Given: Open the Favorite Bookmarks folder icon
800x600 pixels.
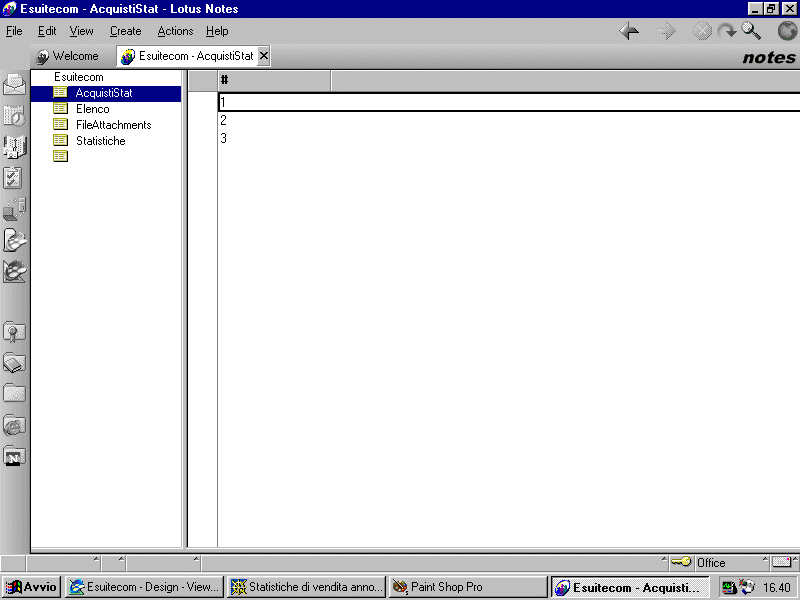Looking at the screenshot, I should click(14, 332).
